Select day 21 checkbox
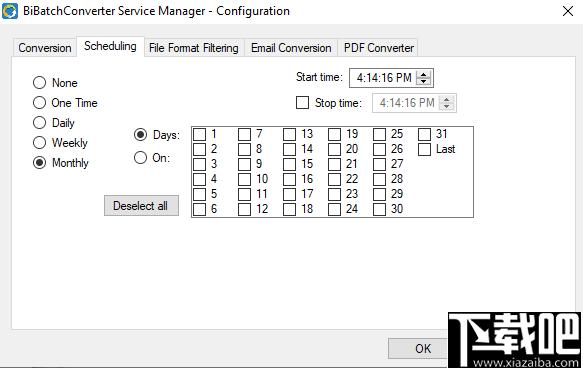The image size is (583, 368). pos(334,164)
